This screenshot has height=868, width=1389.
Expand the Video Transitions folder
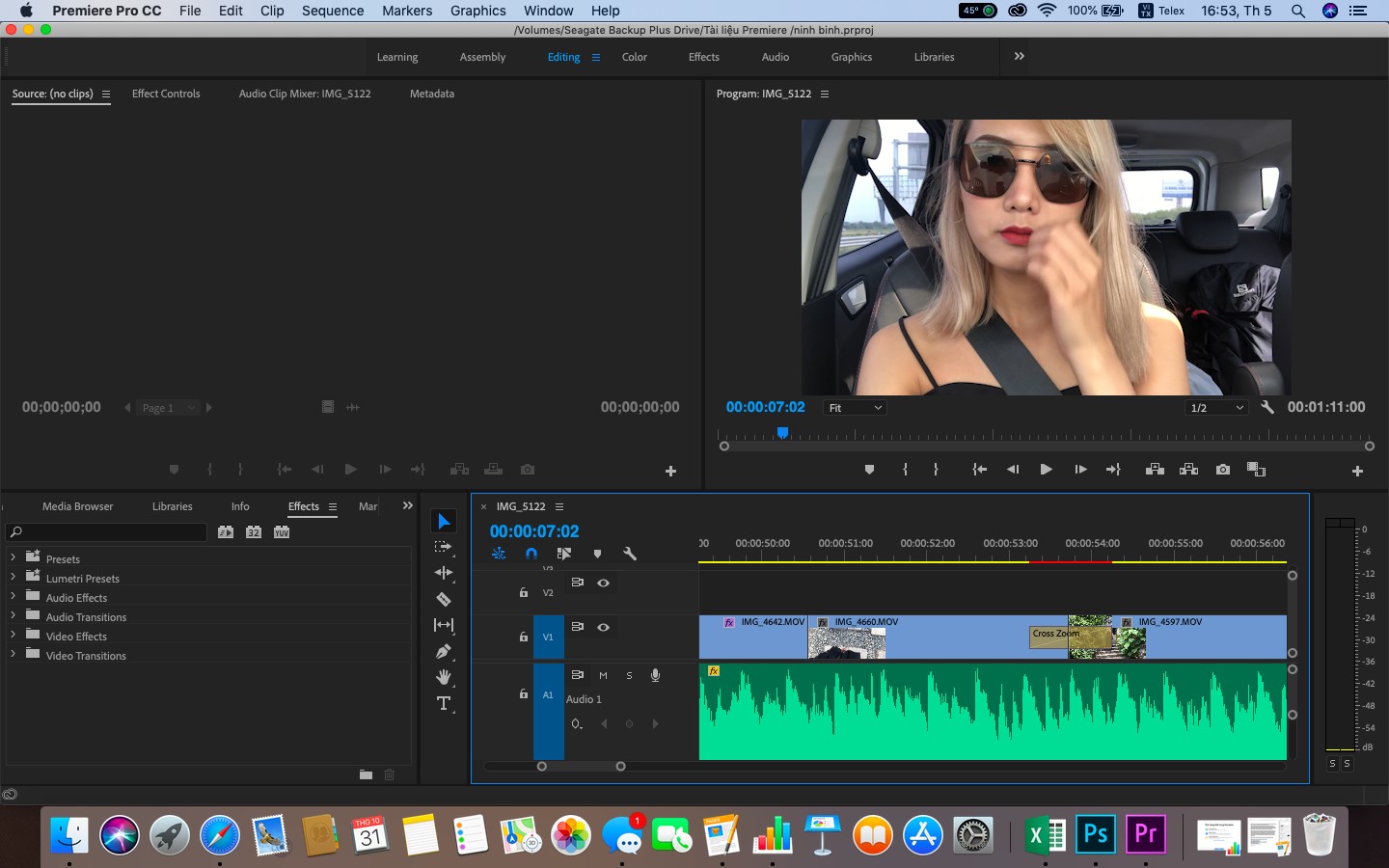point(13,654)
